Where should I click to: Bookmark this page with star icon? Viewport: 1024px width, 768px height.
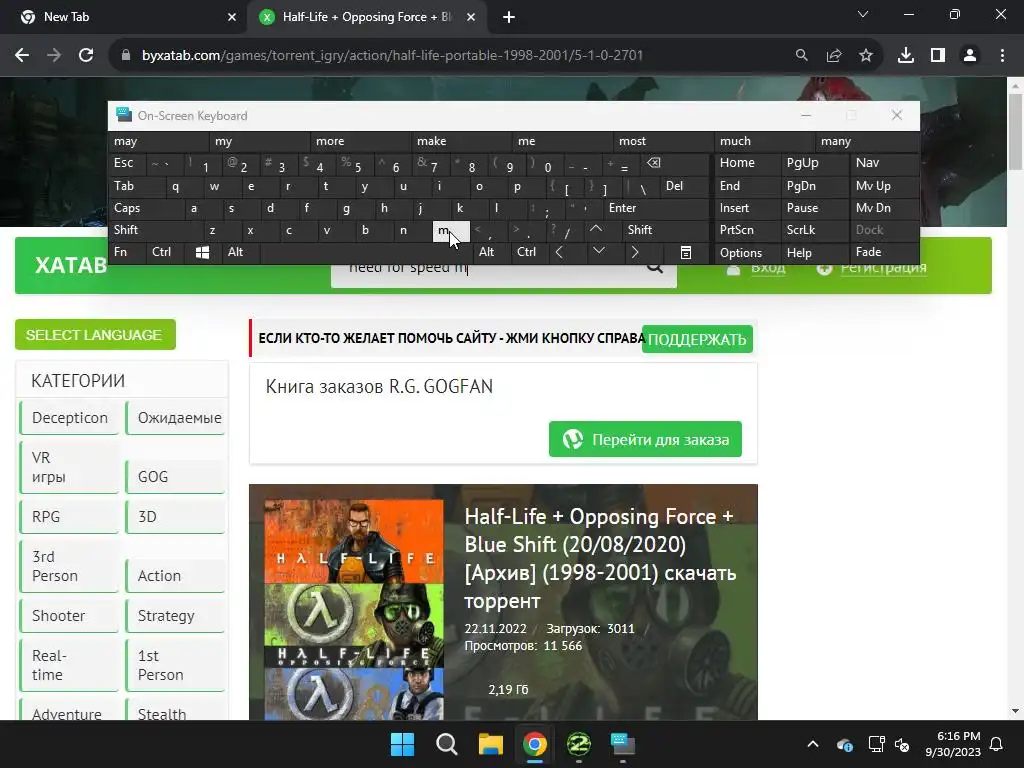tap(866, 56)
